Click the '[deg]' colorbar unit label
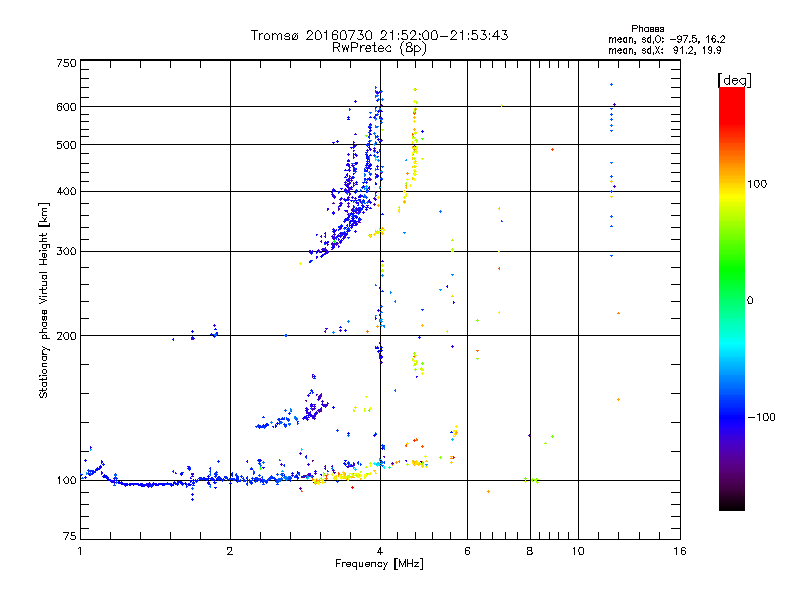 click(734, 80)
